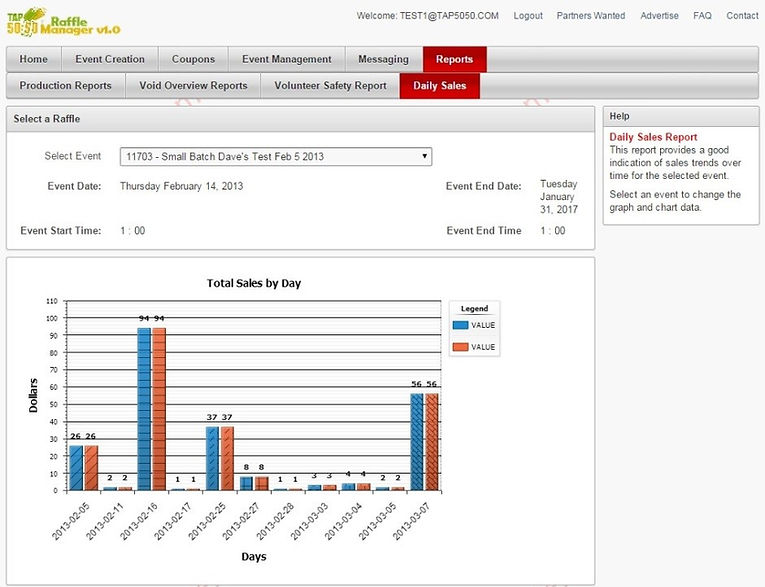The height and width of the screenshot is (587, 765).
Task: Click the TAP 50:50 Raffle Manager logo
Action: click(x=63, y=22)
